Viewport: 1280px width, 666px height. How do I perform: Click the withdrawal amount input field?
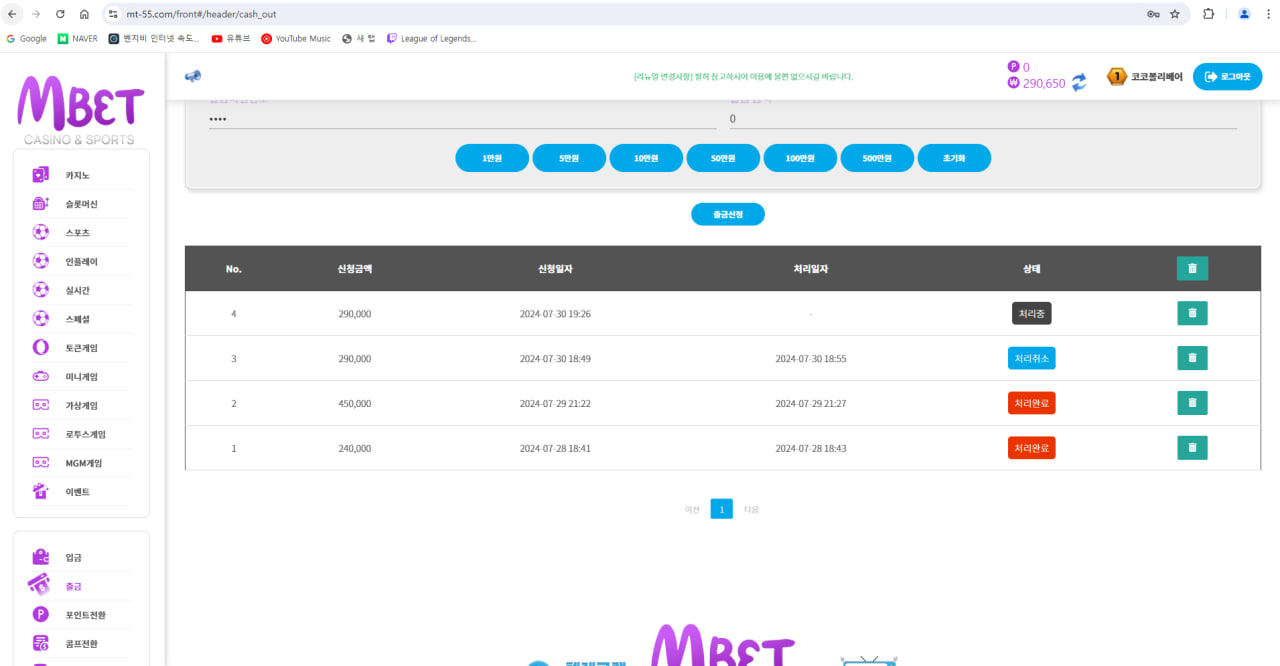coord(982,119)
